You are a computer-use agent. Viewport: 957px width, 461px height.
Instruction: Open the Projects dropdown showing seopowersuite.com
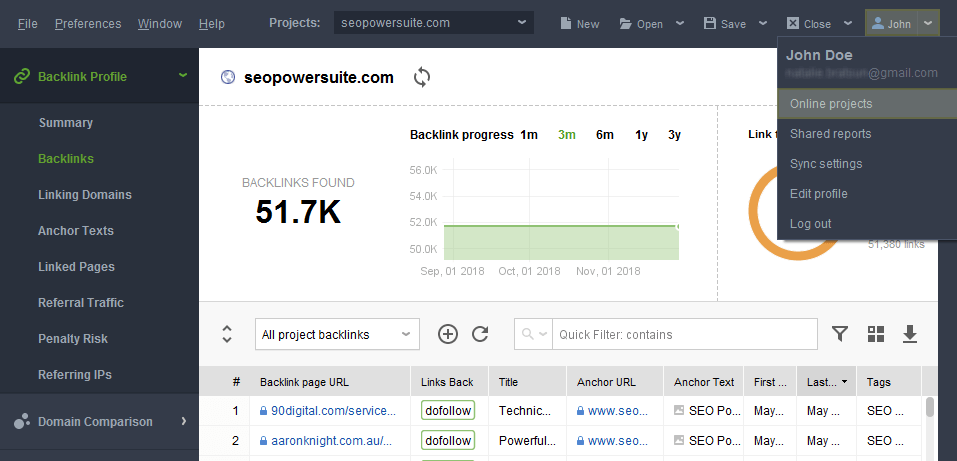(434, 23)
